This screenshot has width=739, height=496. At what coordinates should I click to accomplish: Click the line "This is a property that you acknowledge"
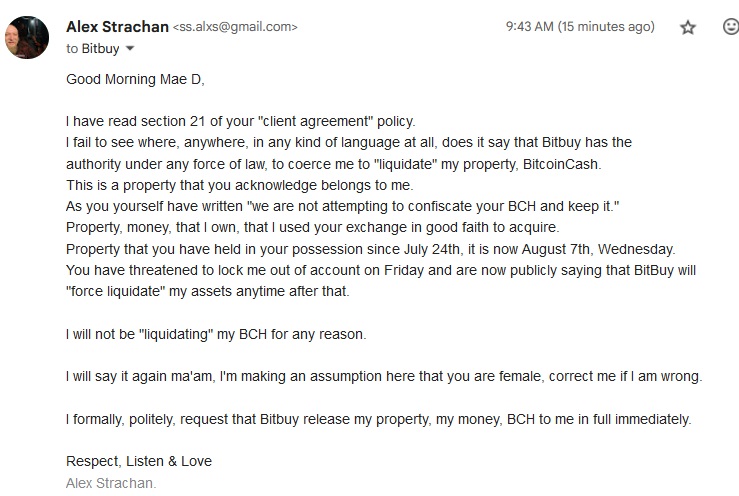click(239, 185)
